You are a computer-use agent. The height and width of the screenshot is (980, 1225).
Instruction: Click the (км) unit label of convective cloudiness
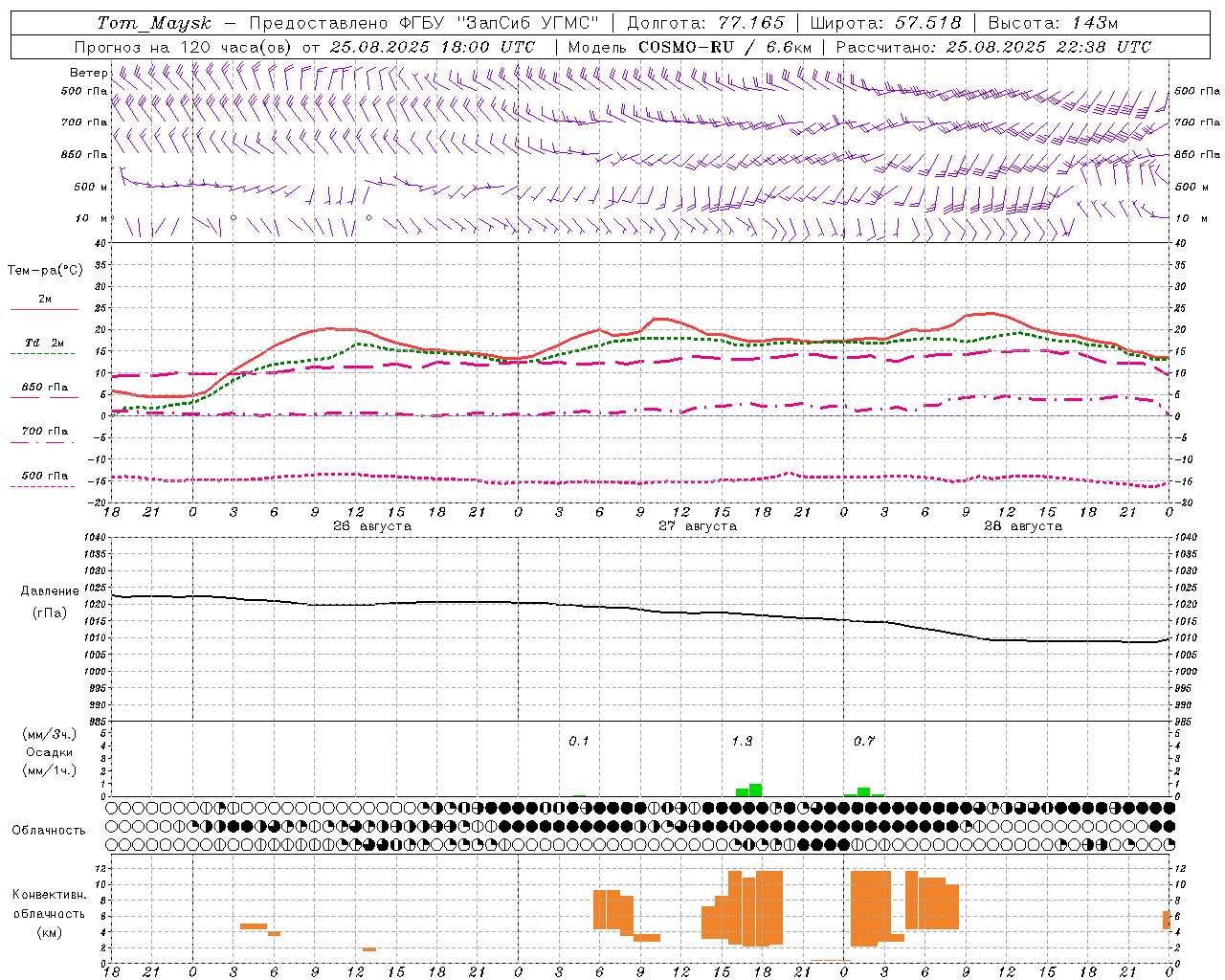[50, 932]
